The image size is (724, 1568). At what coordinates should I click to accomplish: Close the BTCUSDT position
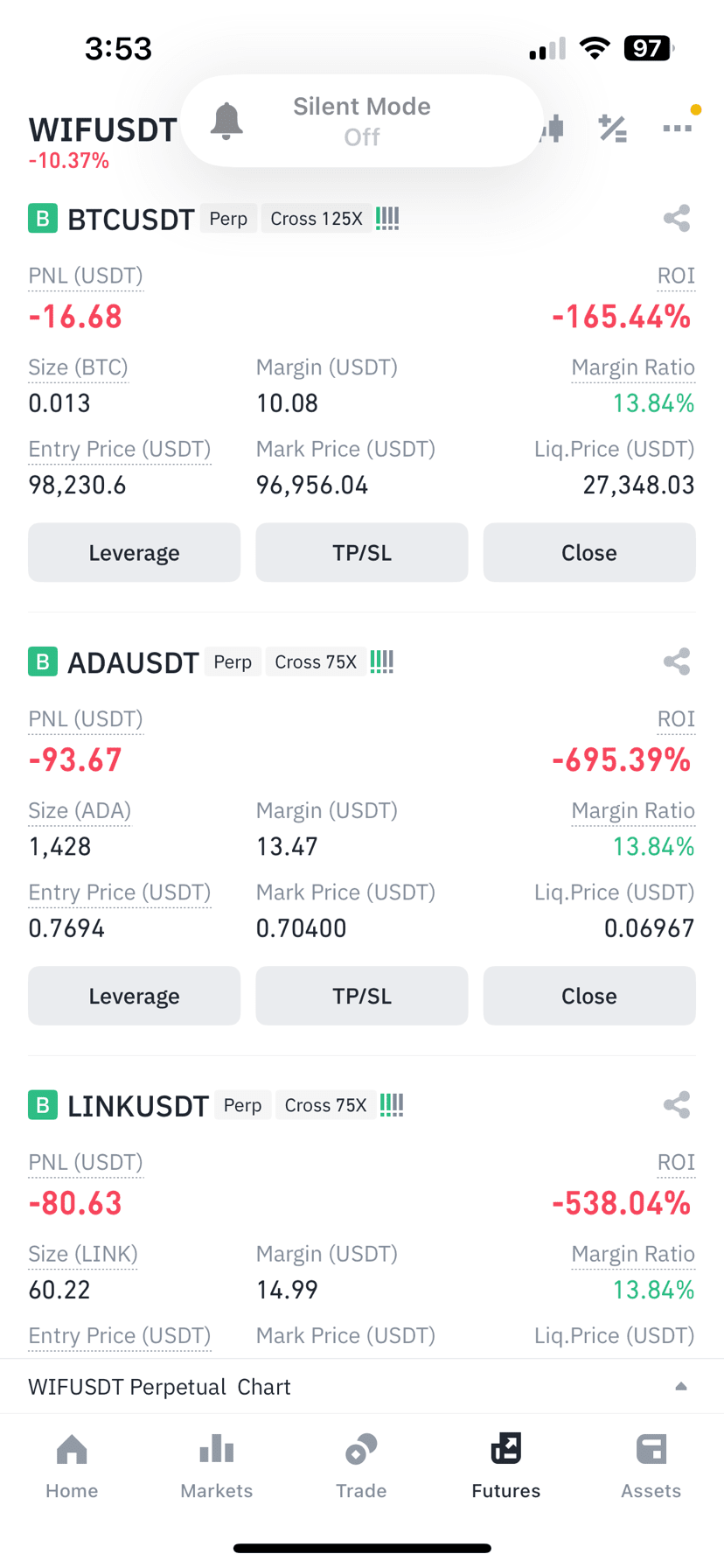tap(589, 552)
